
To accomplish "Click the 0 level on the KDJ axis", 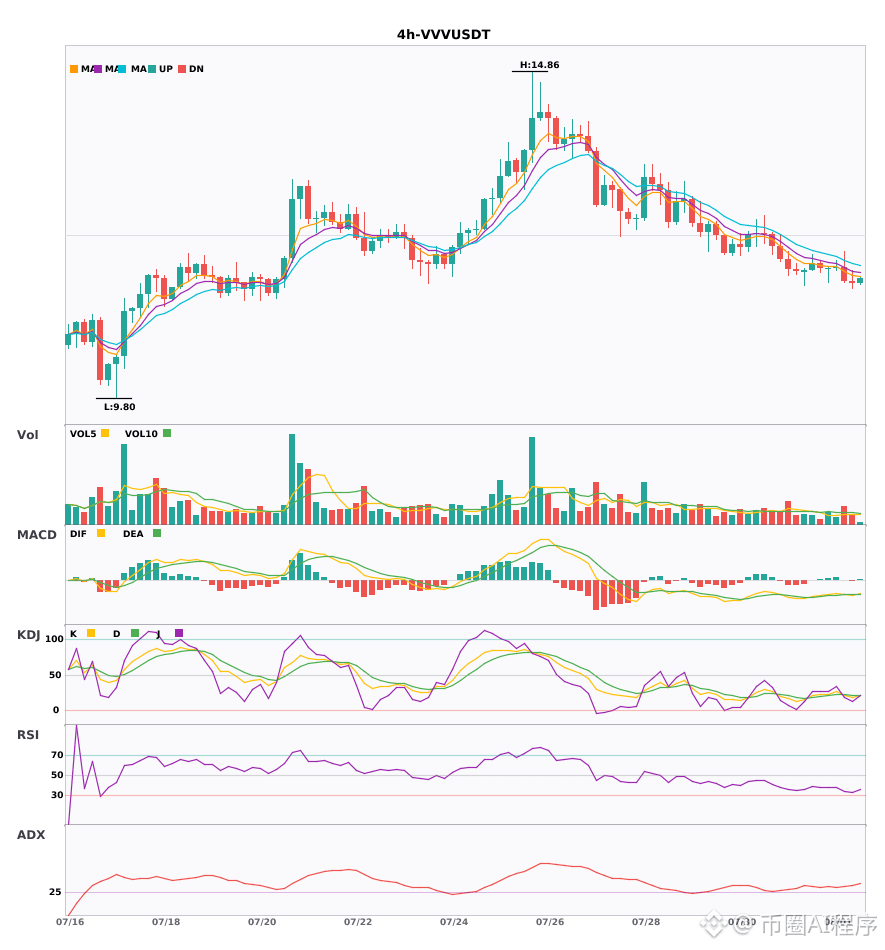I will tap(56, 710).
